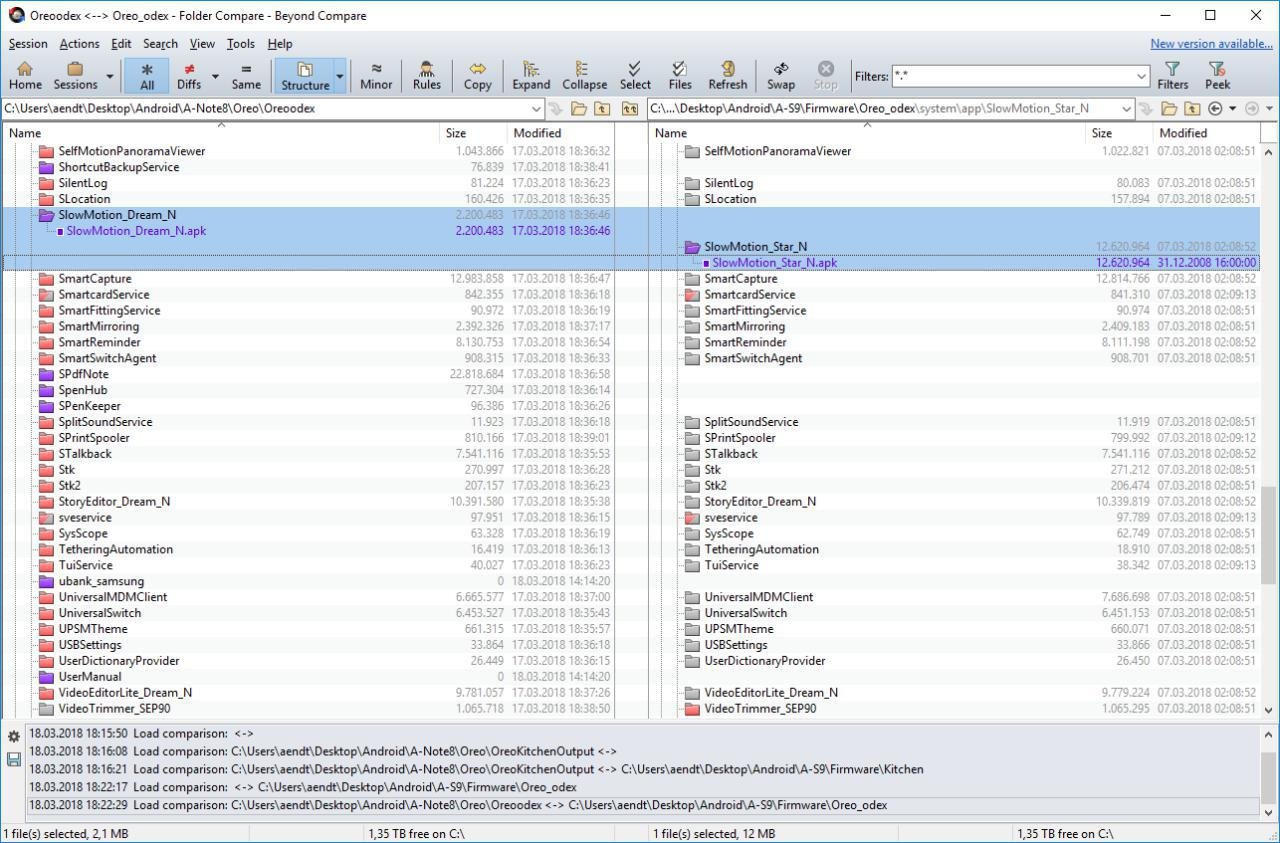Toggle the Peek filter icon
Screen dimensions: 1280x843
pos(1217,76)
